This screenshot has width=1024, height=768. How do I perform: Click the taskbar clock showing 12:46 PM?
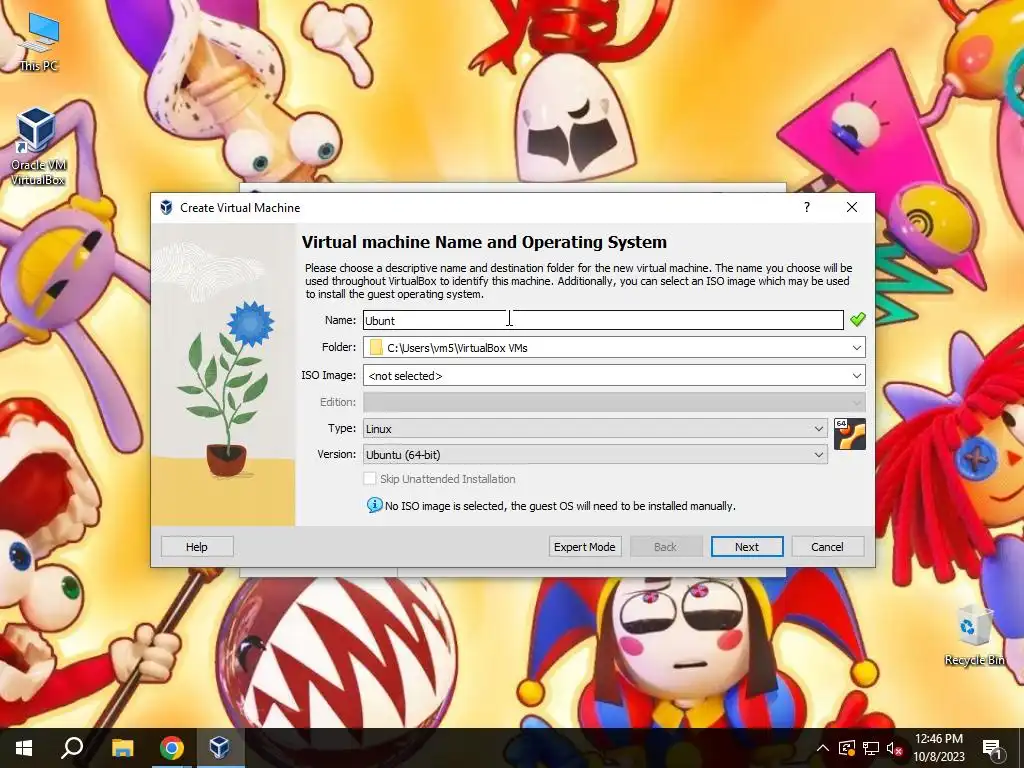point(938,748)
